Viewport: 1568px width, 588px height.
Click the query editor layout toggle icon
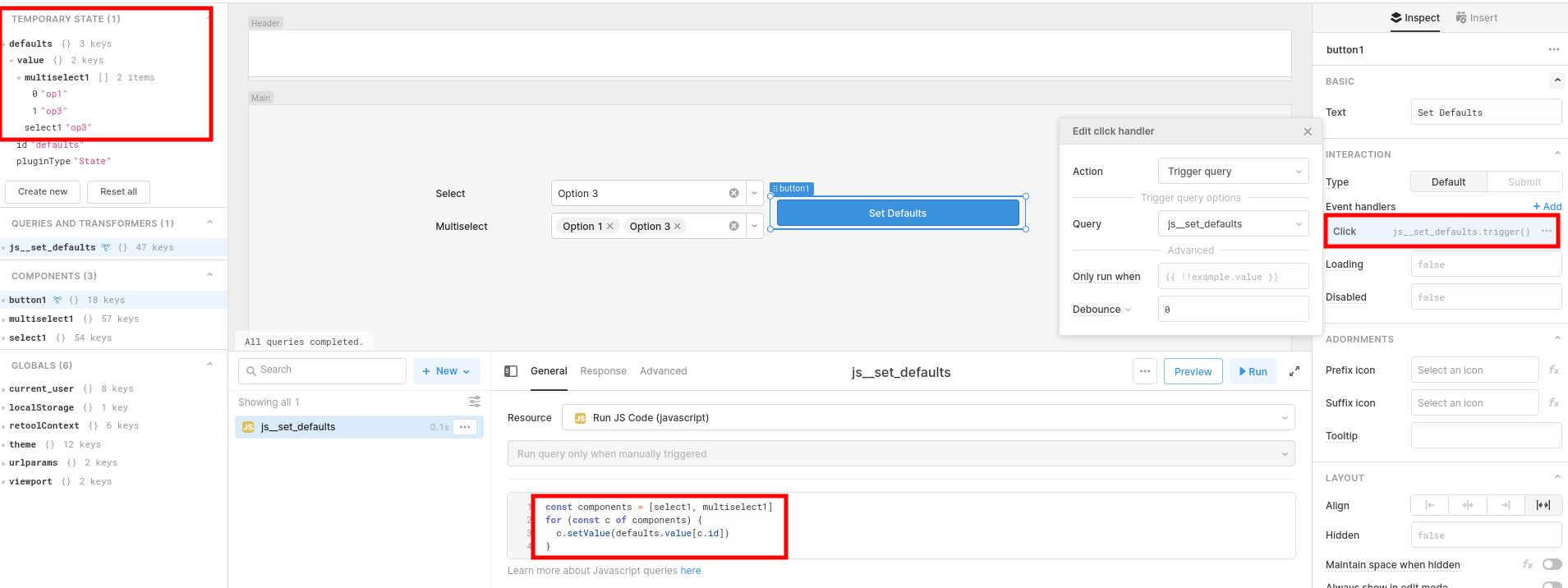[511, 371]
